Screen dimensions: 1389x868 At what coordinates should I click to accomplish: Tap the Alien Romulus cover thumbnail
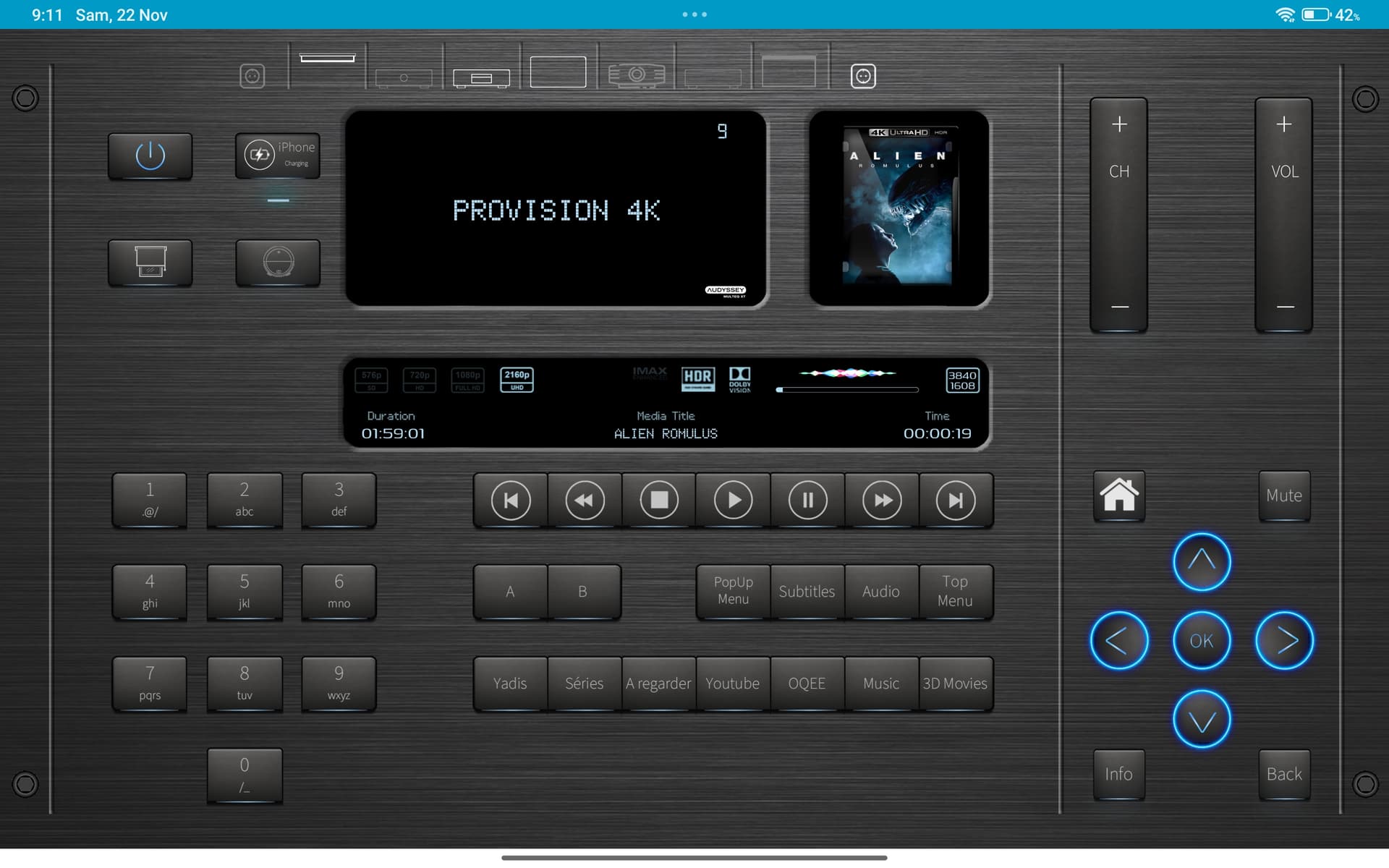899,208
